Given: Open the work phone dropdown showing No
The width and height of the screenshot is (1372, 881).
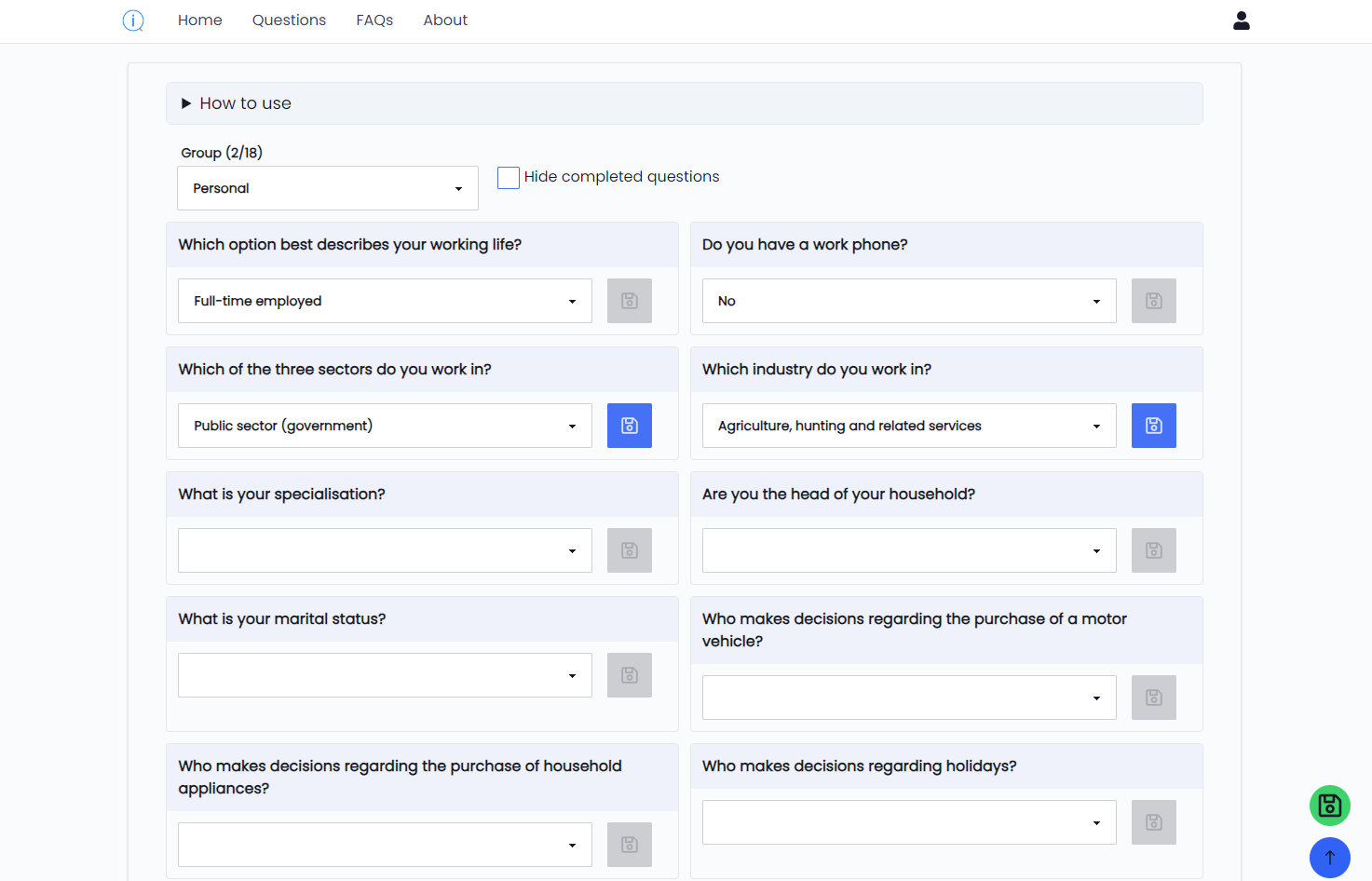Looking at the screenshot, I should (909, 301).
